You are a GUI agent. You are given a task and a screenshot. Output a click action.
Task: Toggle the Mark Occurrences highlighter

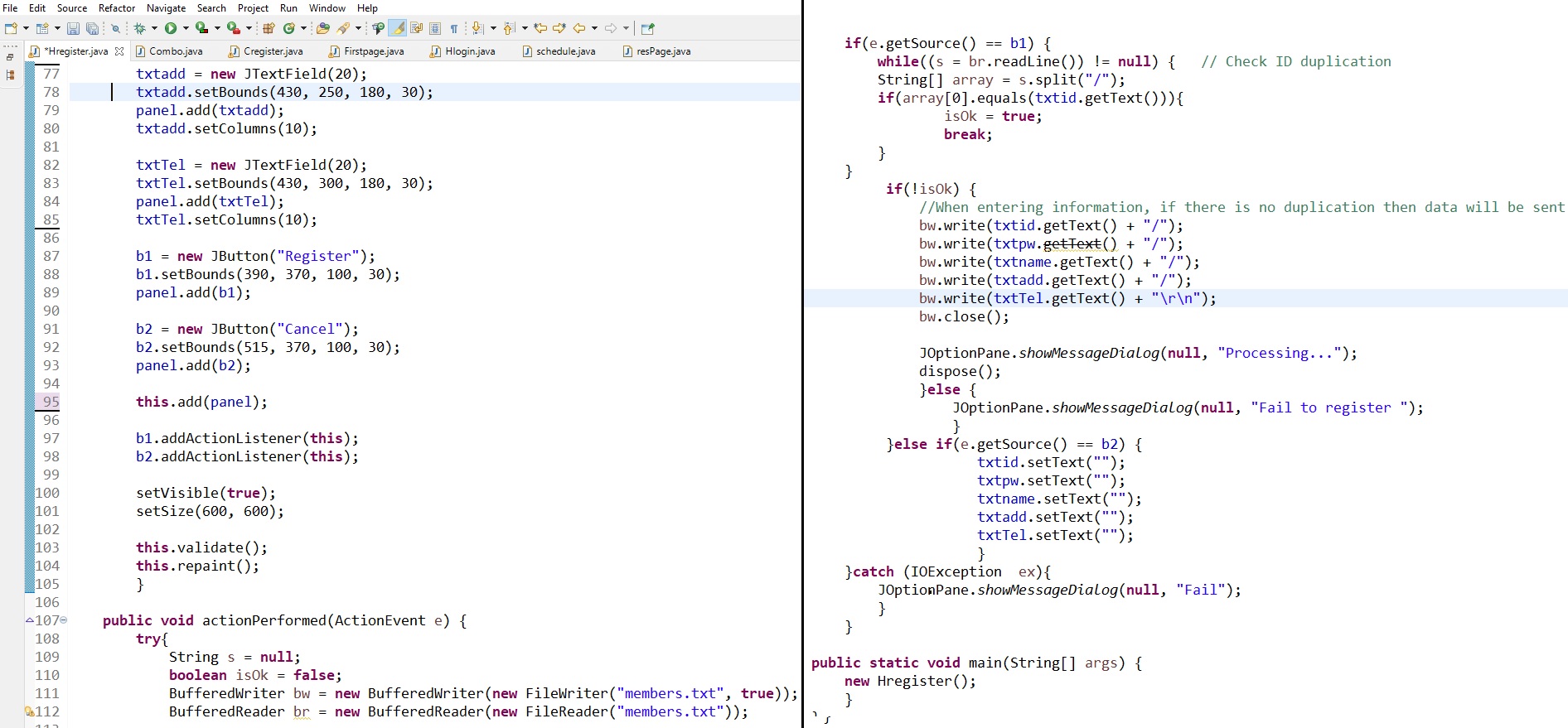pyautogui.click(x=398, y=28)
